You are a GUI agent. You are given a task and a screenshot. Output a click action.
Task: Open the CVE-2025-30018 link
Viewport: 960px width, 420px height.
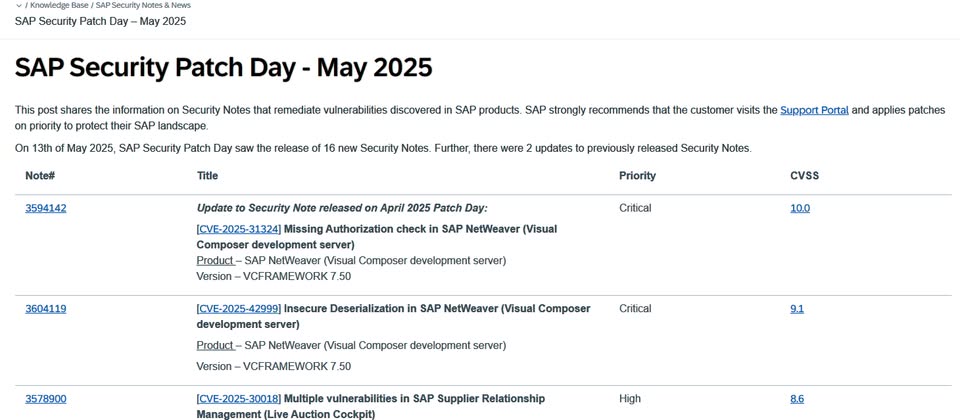pyautogui.click(x=239, y=399)
